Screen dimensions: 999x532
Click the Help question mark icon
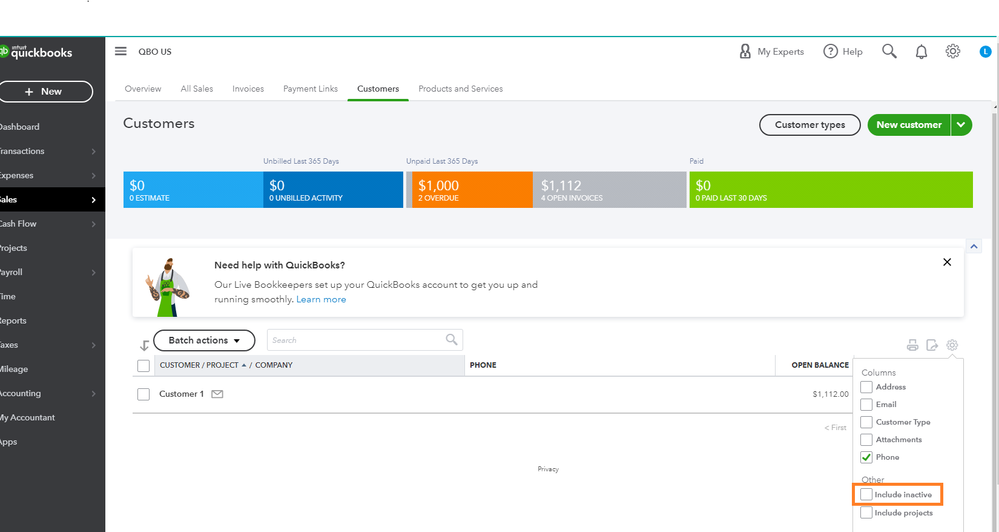tap(830, 52)
